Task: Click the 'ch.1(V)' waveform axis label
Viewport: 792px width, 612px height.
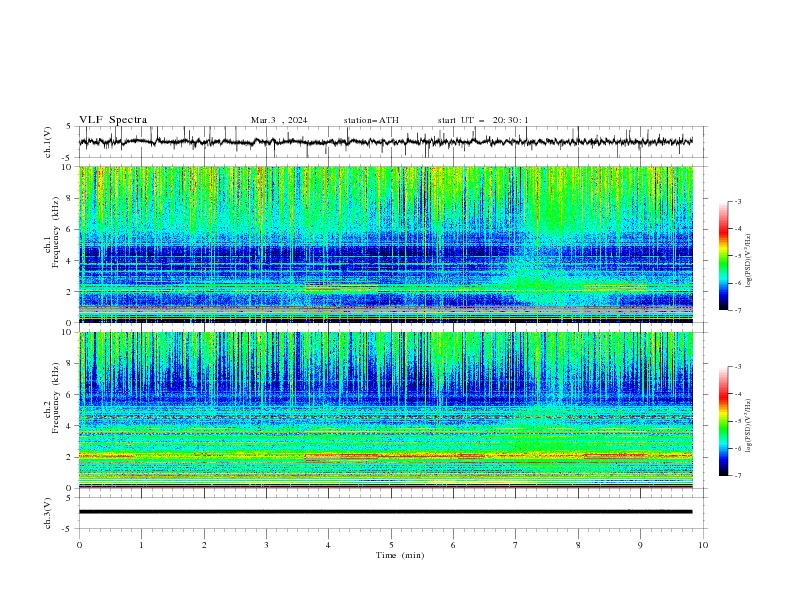Action: pos(48,142)
